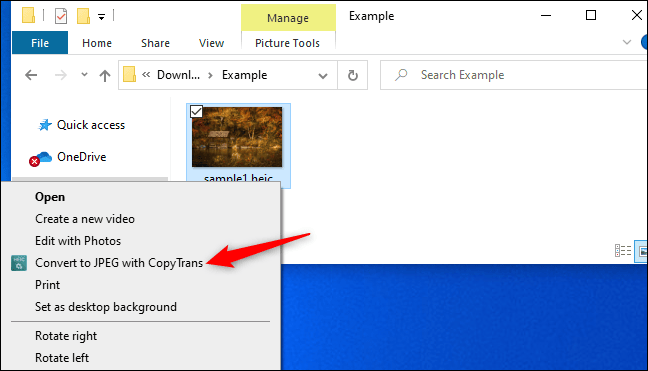Go forward with the Forward arrow
The height and width of the screenshot is (371, 648).
[61, 75]
